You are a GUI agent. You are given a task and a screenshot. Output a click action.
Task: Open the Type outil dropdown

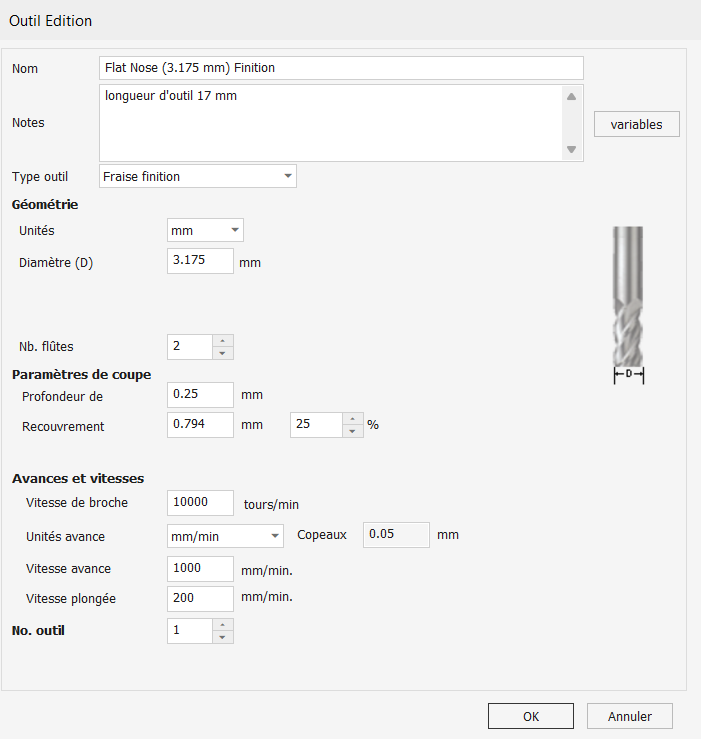tap(198, 176)
